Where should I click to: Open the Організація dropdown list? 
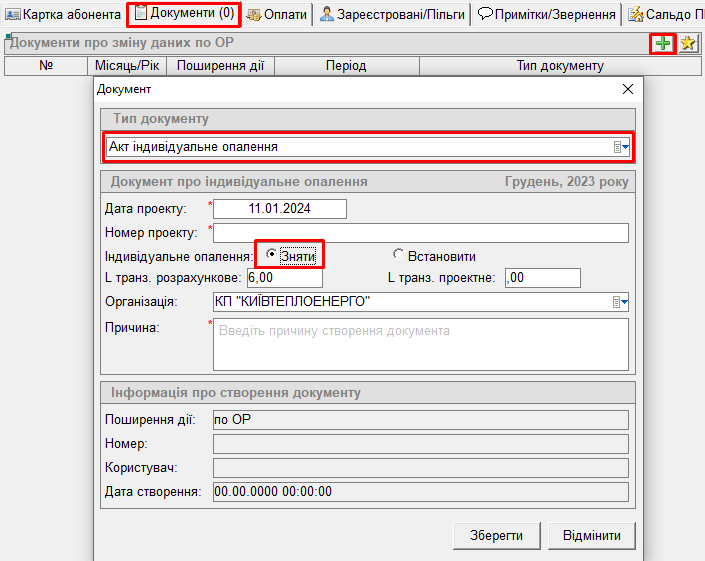pos(621,302)
